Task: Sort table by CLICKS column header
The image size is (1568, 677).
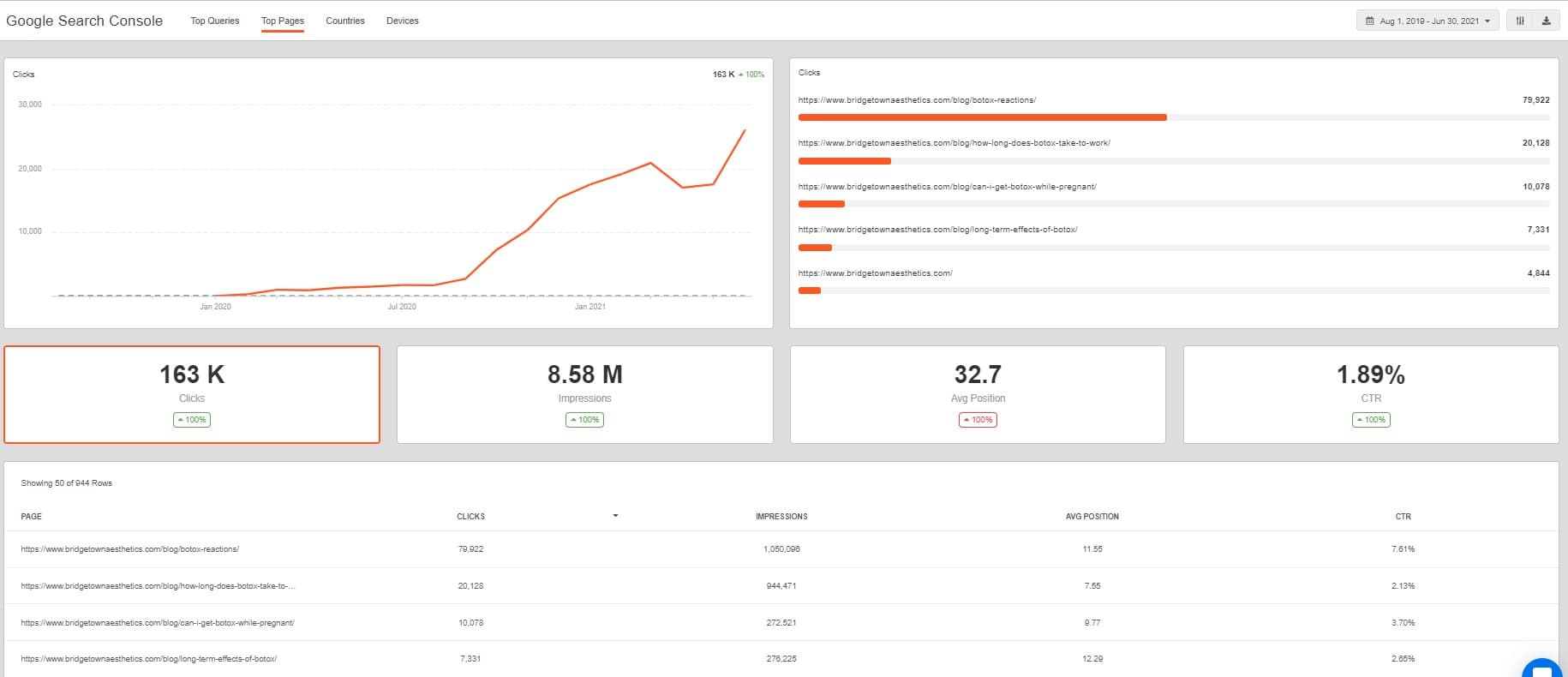Action: tap(470, 517)
